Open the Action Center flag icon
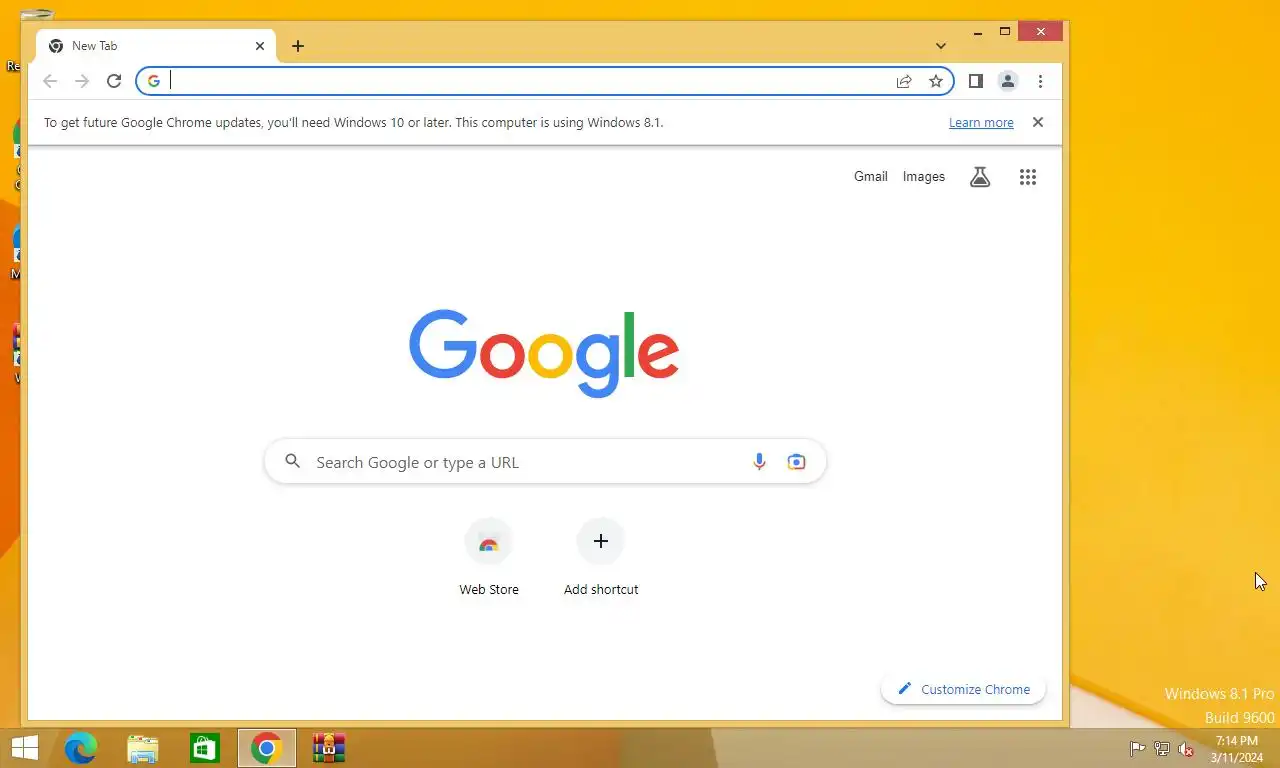The height and width of the screenshot is (768, 1280). pyautogui.click(x=1137, y=748)
